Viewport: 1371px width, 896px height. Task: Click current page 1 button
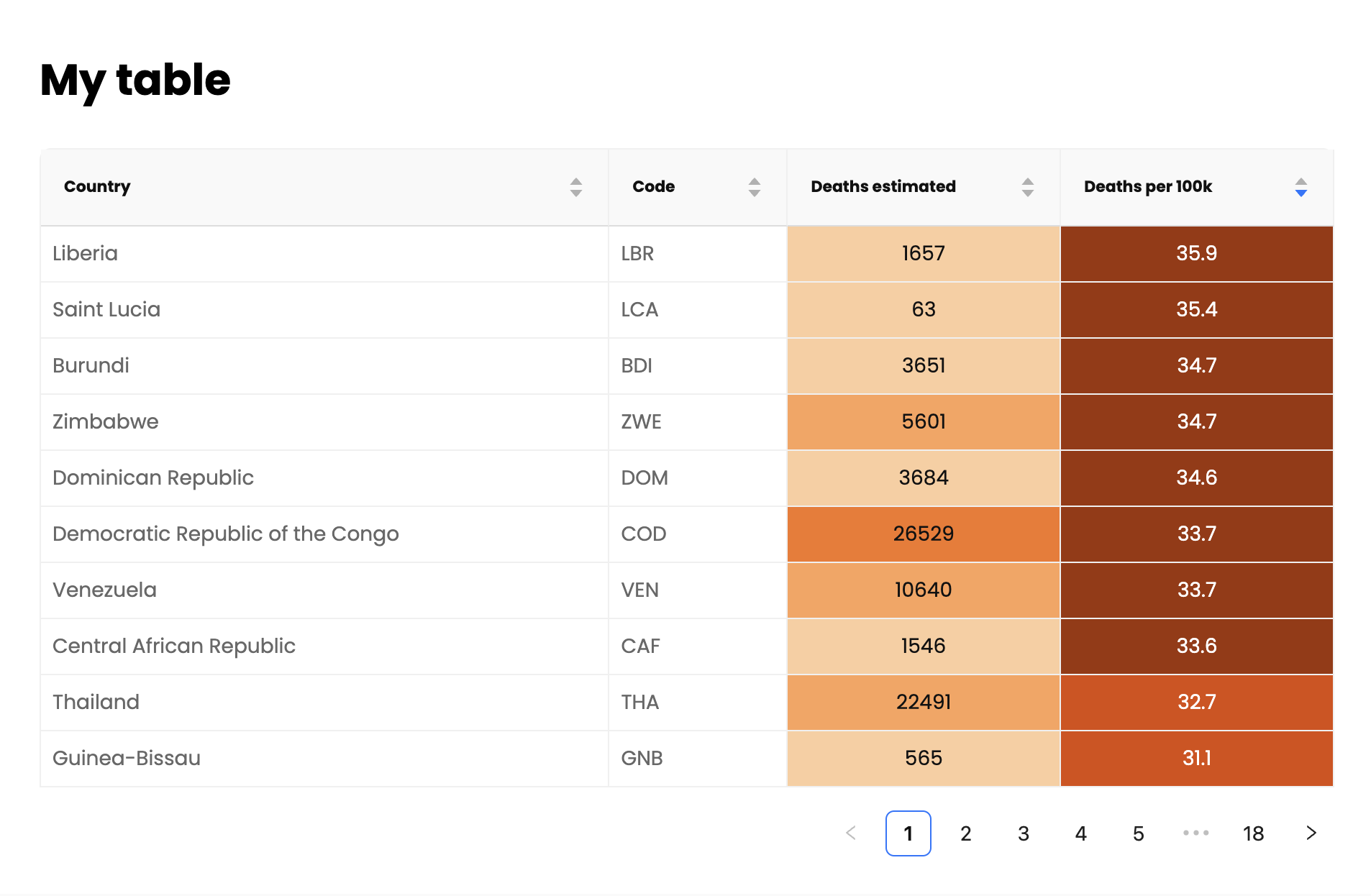908,833
